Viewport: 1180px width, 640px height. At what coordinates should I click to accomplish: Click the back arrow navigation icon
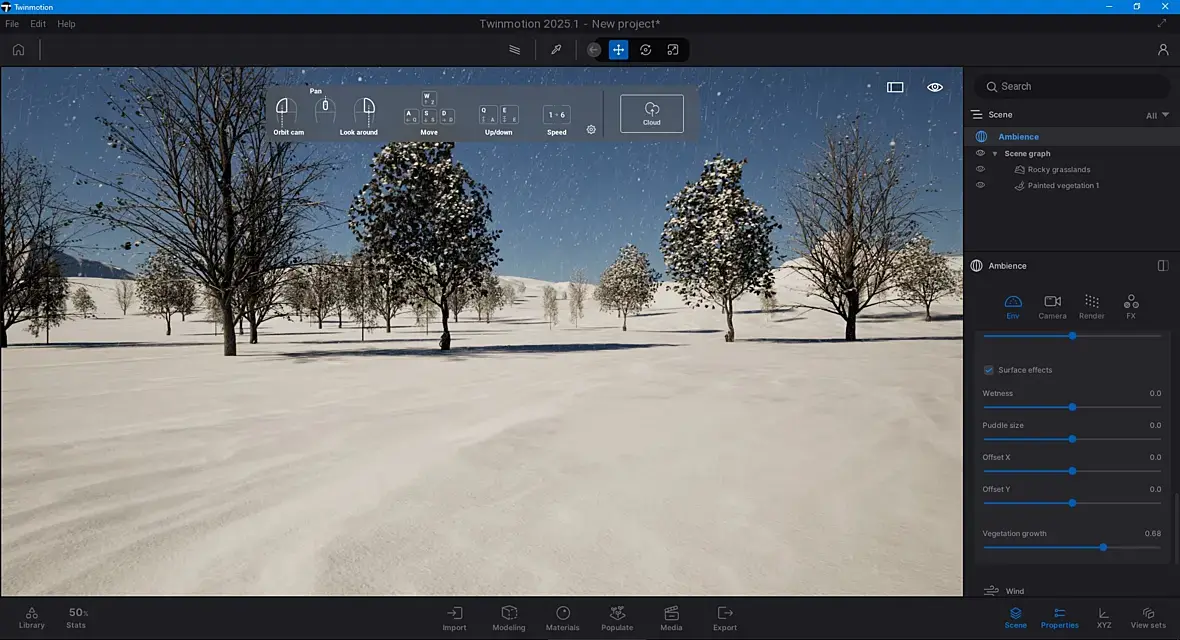pyautogui.click(x=594, y=50)
